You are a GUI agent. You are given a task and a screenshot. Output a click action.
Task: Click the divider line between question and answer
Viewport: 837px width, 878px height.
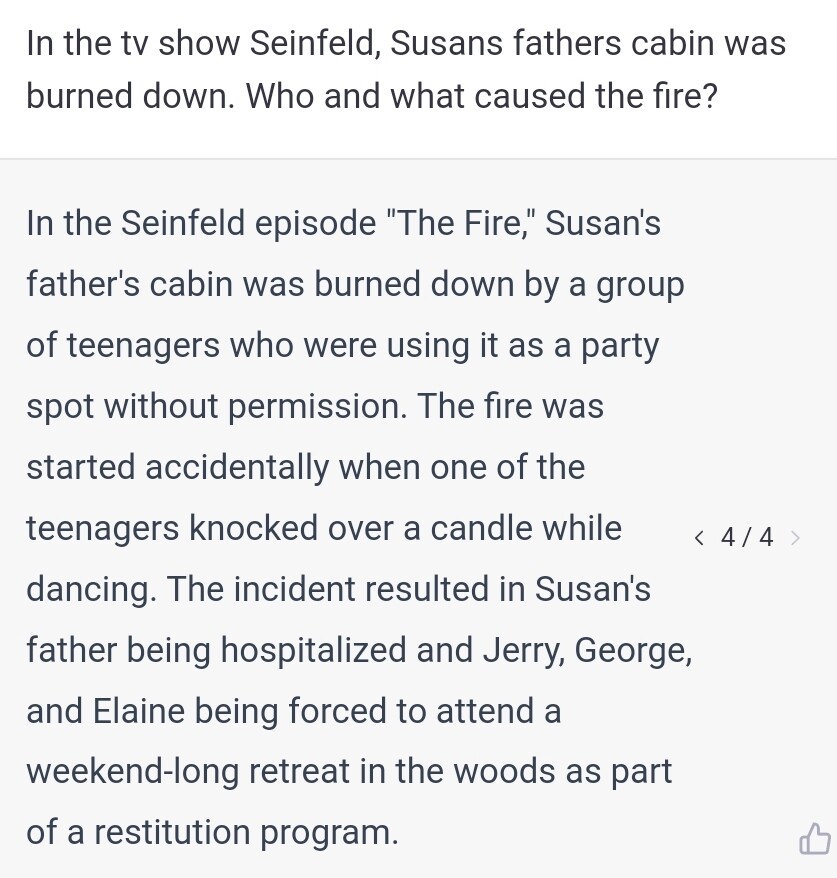pyautogui.click(x=418, y=158)
